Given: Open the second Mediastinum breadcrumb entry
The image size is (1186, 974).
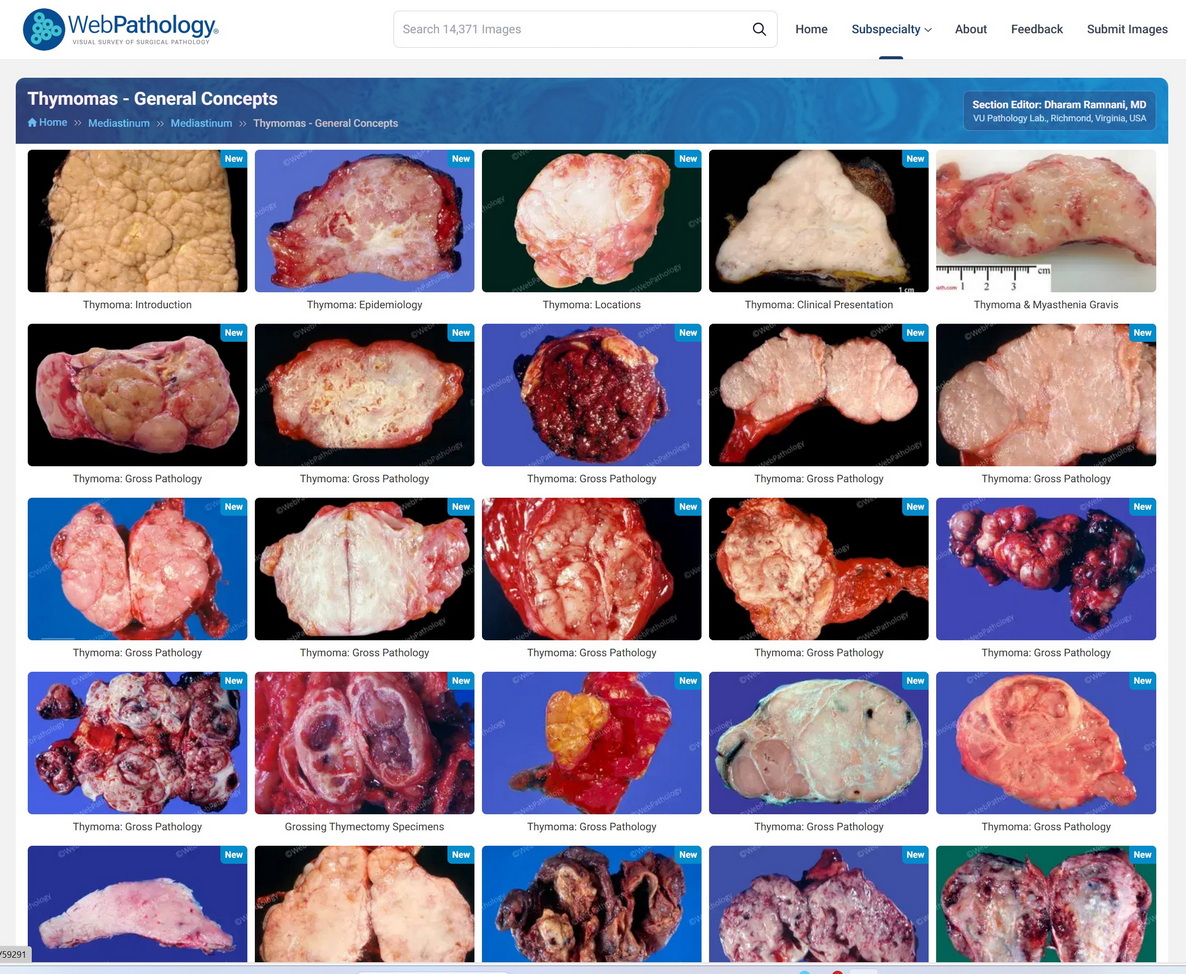Looking at the screenshot, I should (x=201, y=122).
